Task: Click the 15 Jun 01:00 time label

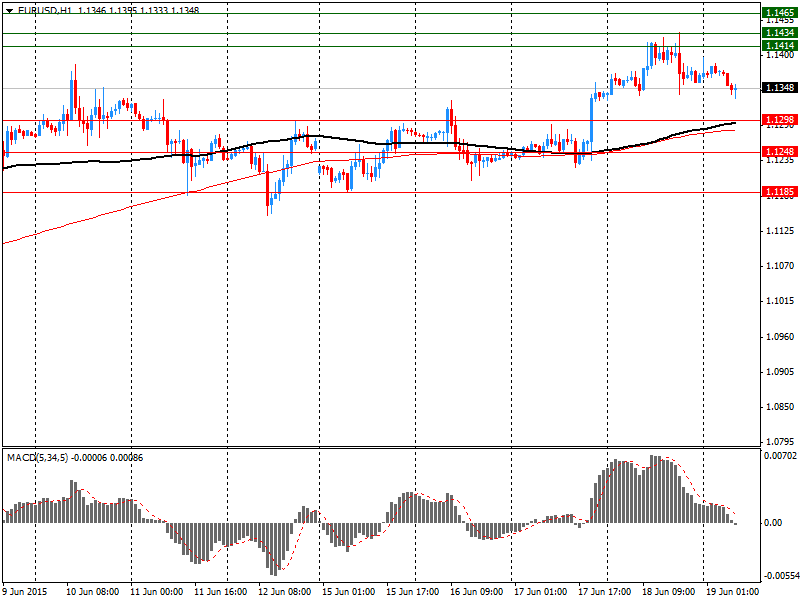Action: click(348, 592)
